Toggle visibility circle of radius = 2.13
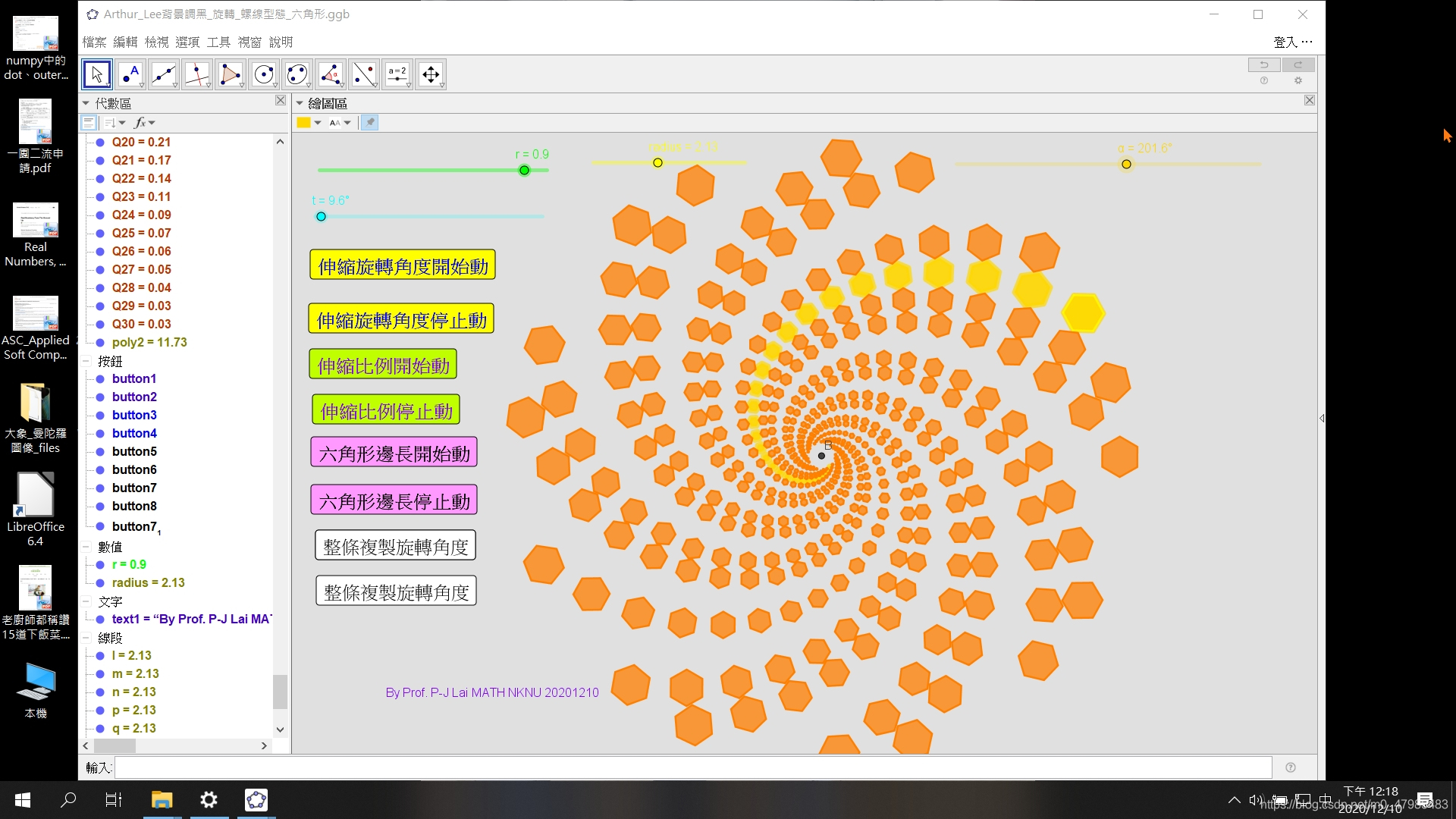The height and width of the screenshot is (819, 1456). [100, 583]
